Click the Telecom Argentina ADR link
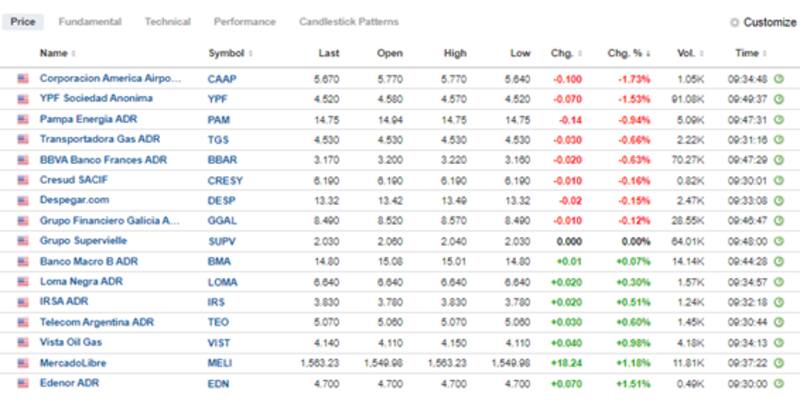Screen dimensions: 800x401 [96, 321]
